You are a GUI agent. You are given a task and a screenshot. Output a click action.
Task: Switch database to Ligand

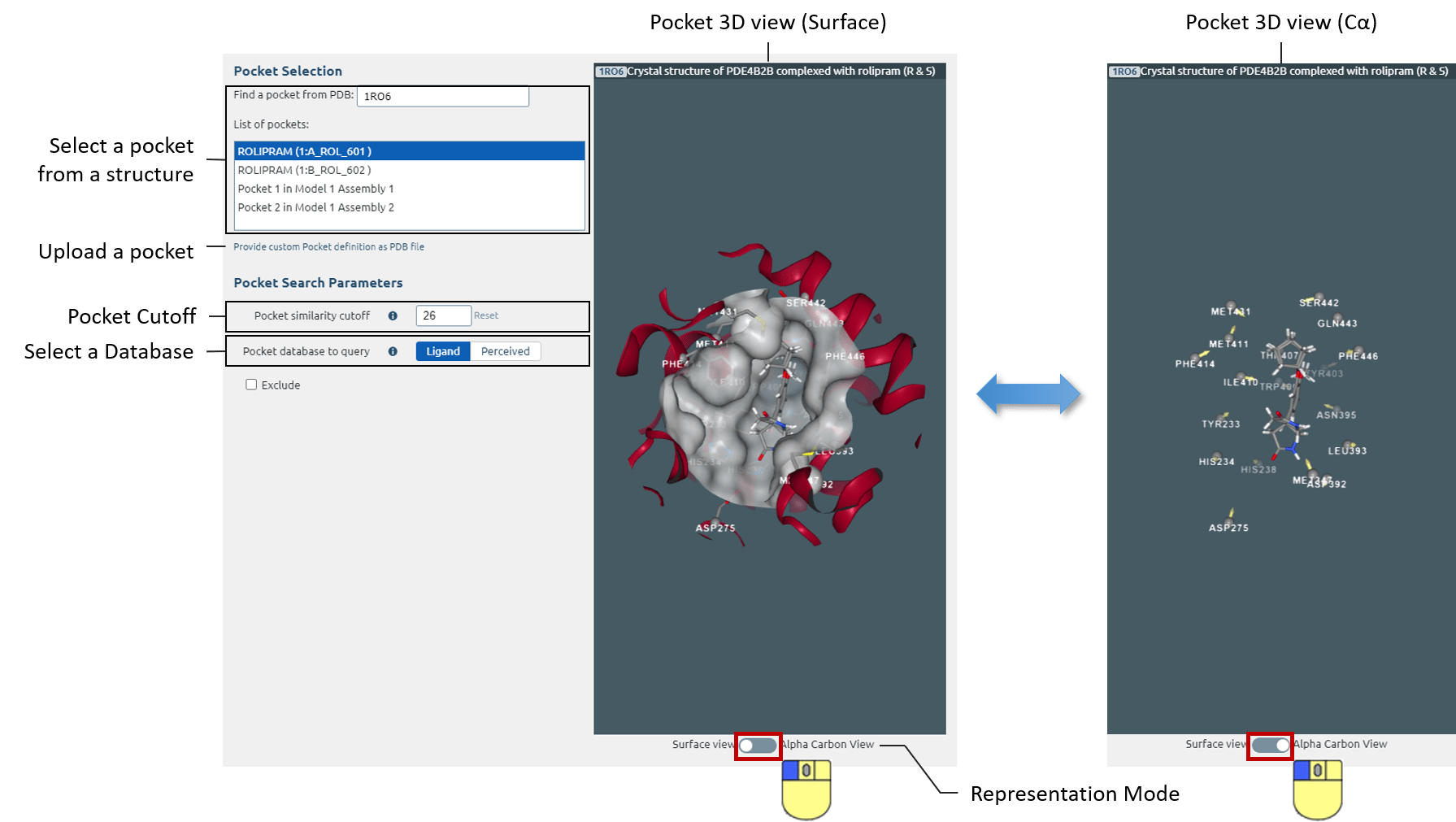(x=443, y=351)
